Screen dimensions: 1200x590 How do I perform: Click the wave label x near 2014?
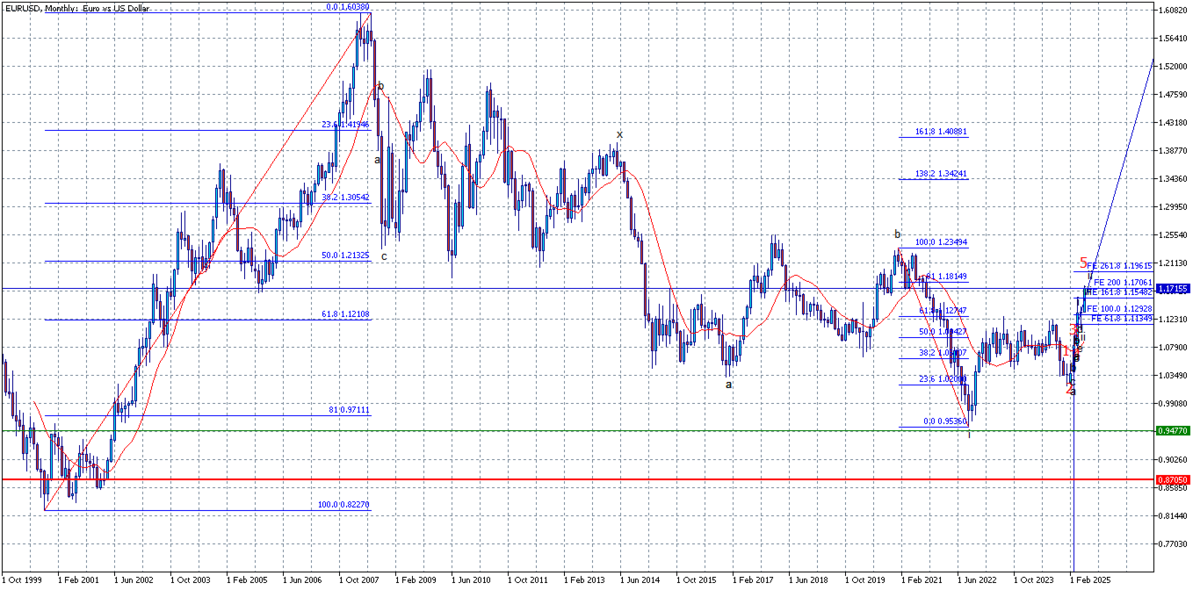pyautogui.click(x=619, y=134)
